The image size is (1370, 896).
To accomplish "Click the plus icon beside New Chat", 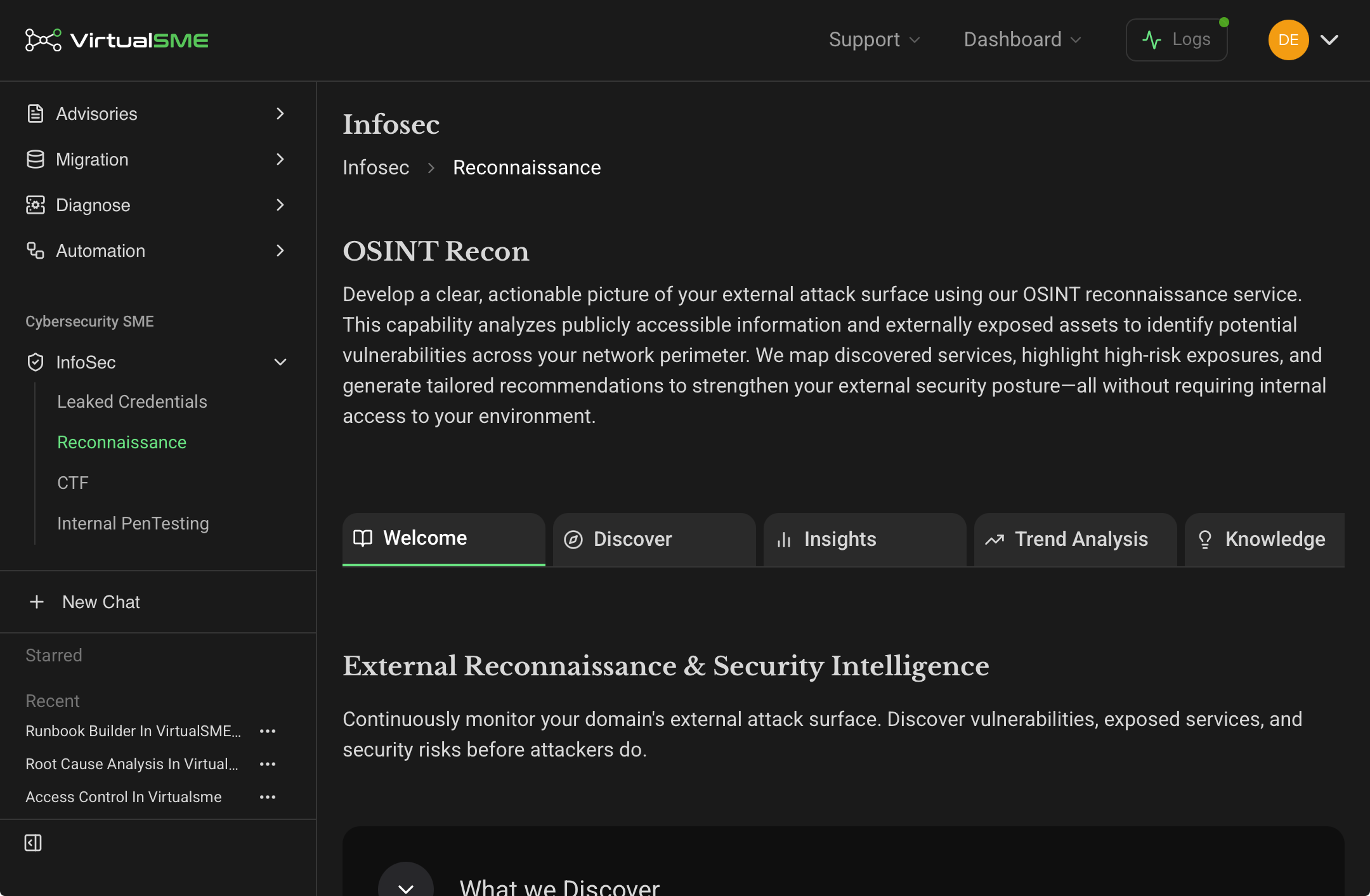I will point(37,602).
